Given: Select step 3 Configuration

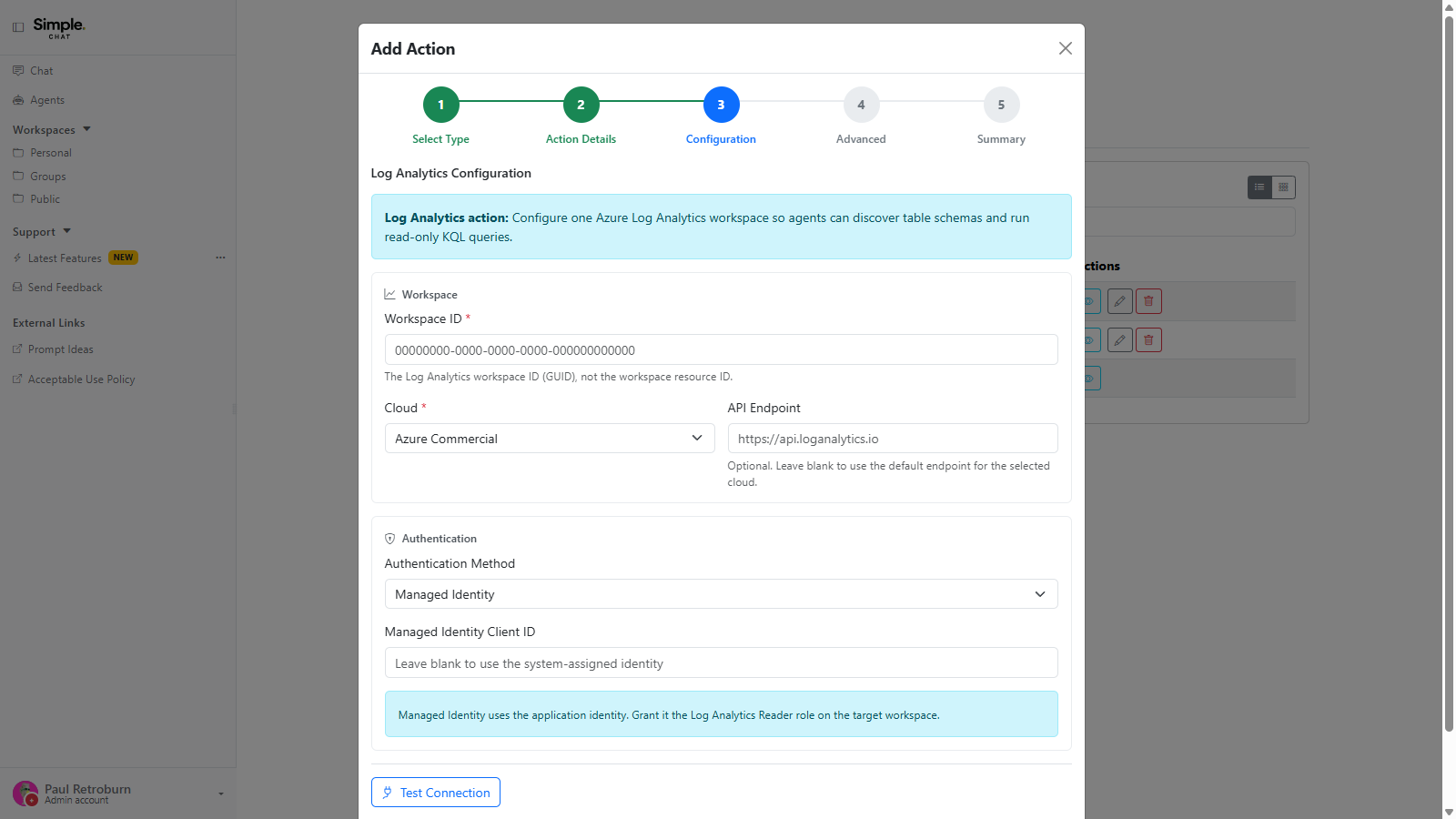Looking at the screenshot, I should tap(722, 105).
